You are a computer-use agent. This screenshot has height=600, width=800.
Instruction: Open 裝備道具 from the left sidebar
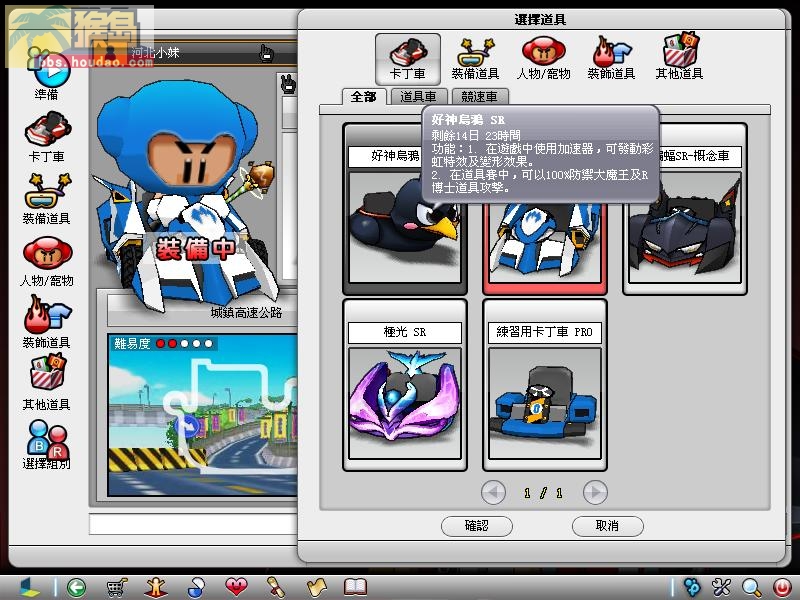[x=46, y=199]
